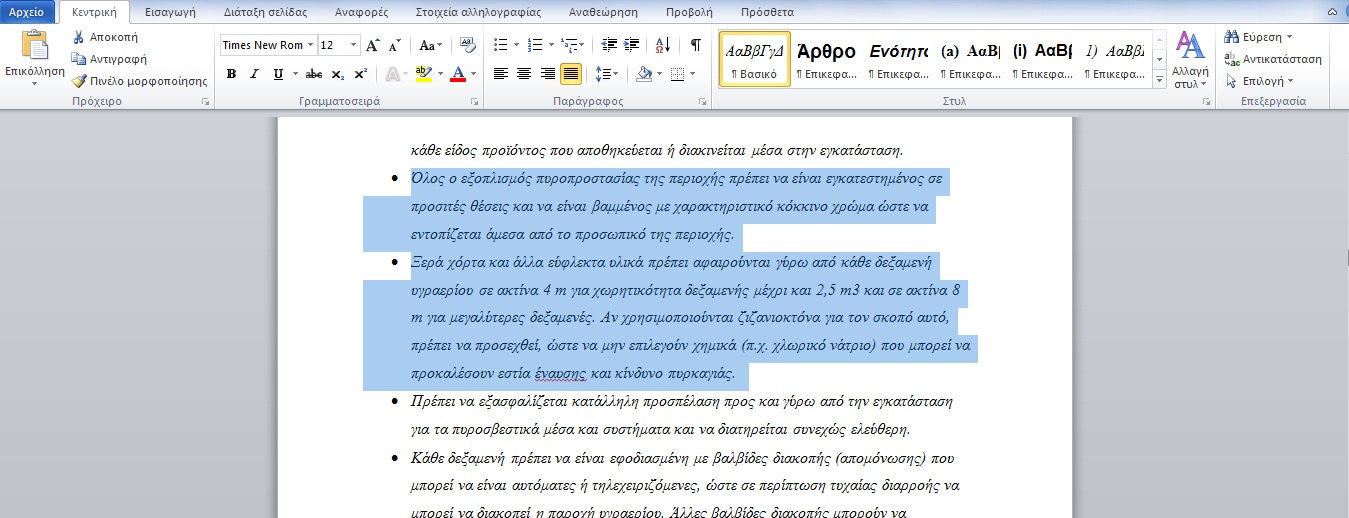This screenshot has width=1349, height=518.
Task: Select the Βασικό style thumbnail
Action: [755, 59]
